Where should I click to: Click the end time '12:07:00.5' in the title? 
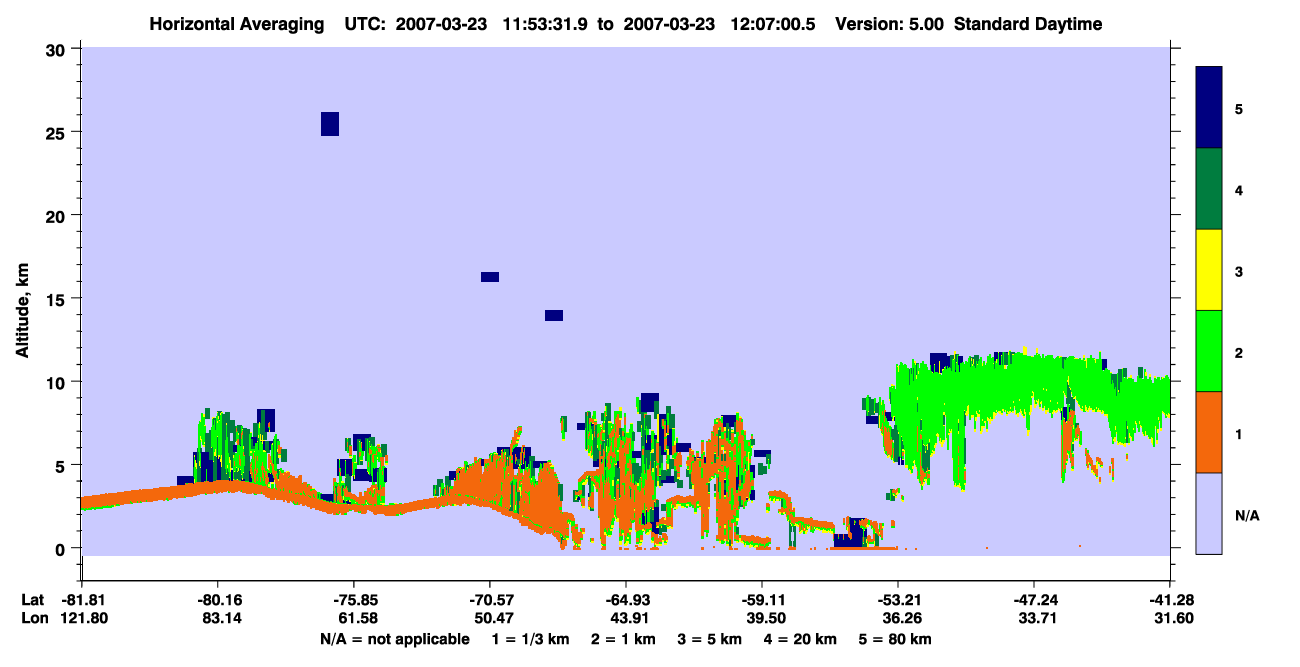point(772,24)
